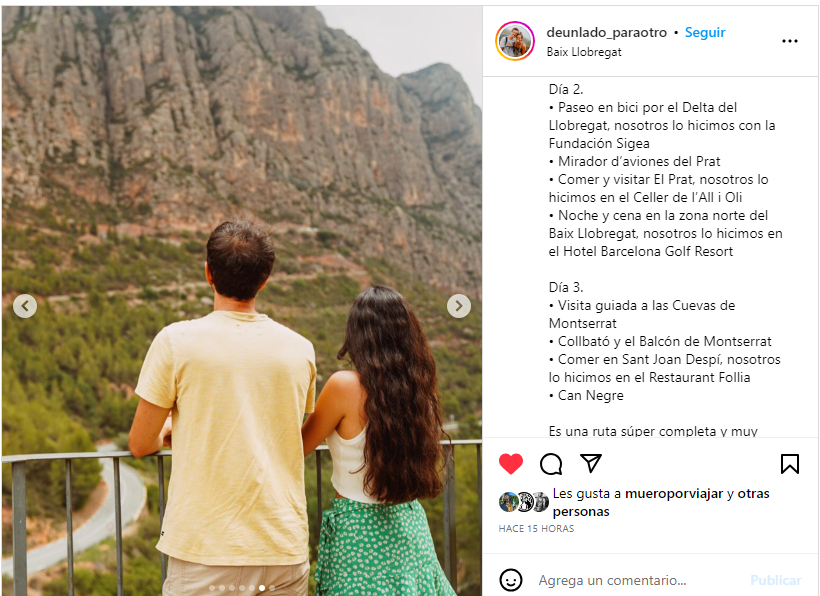Open deunlado_paraotro username link

[x=607, y=32]
